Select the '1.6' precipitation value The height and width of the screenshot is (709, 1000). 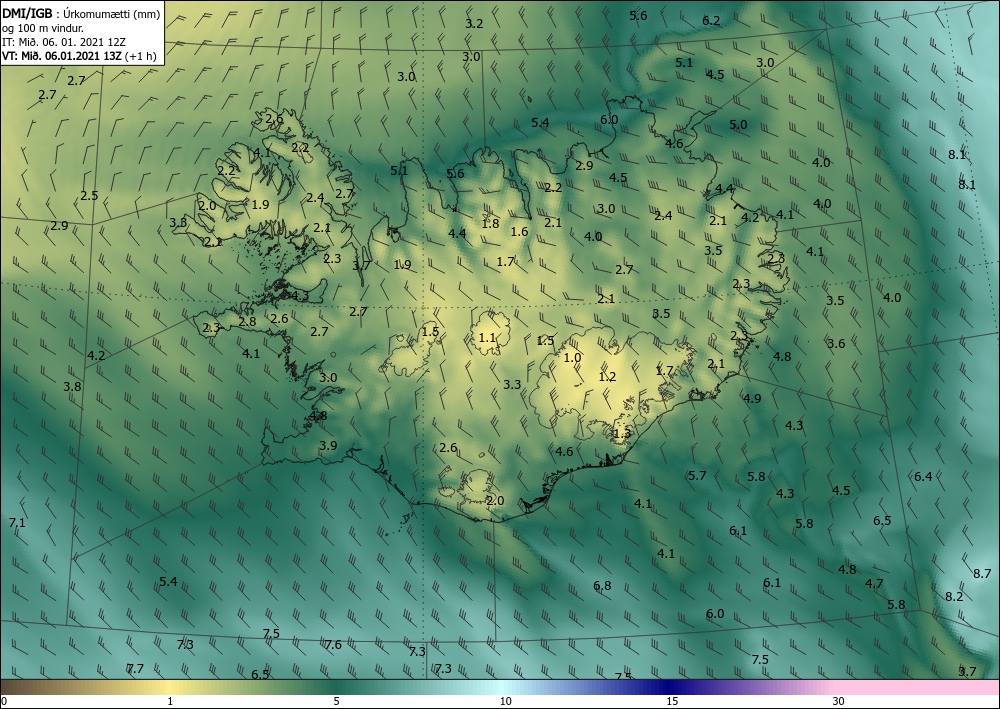[520, 231]
